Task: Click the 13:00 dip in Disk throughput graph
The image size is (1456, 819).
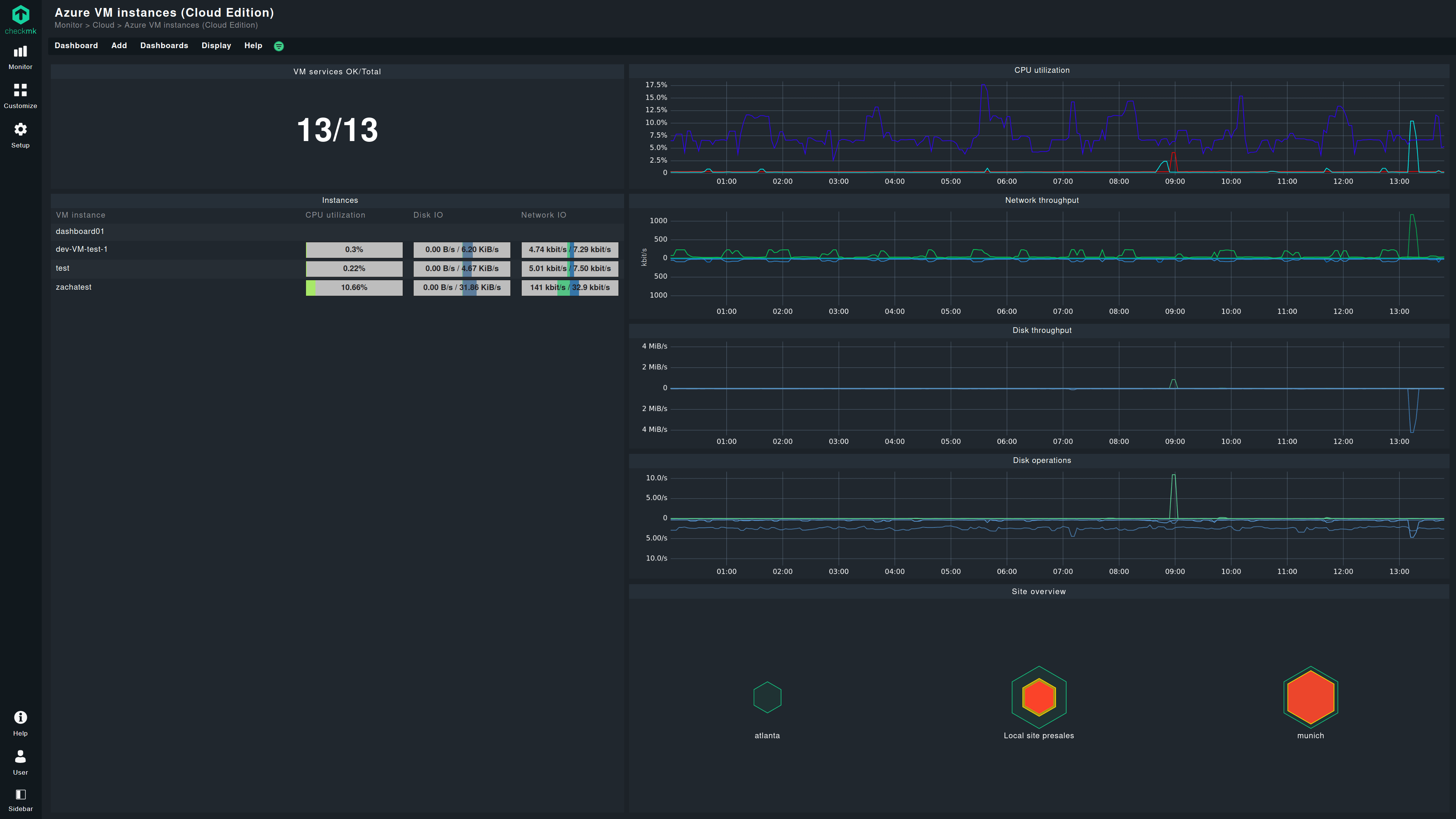Action: pyautogui.click(x=1412, y=410)
